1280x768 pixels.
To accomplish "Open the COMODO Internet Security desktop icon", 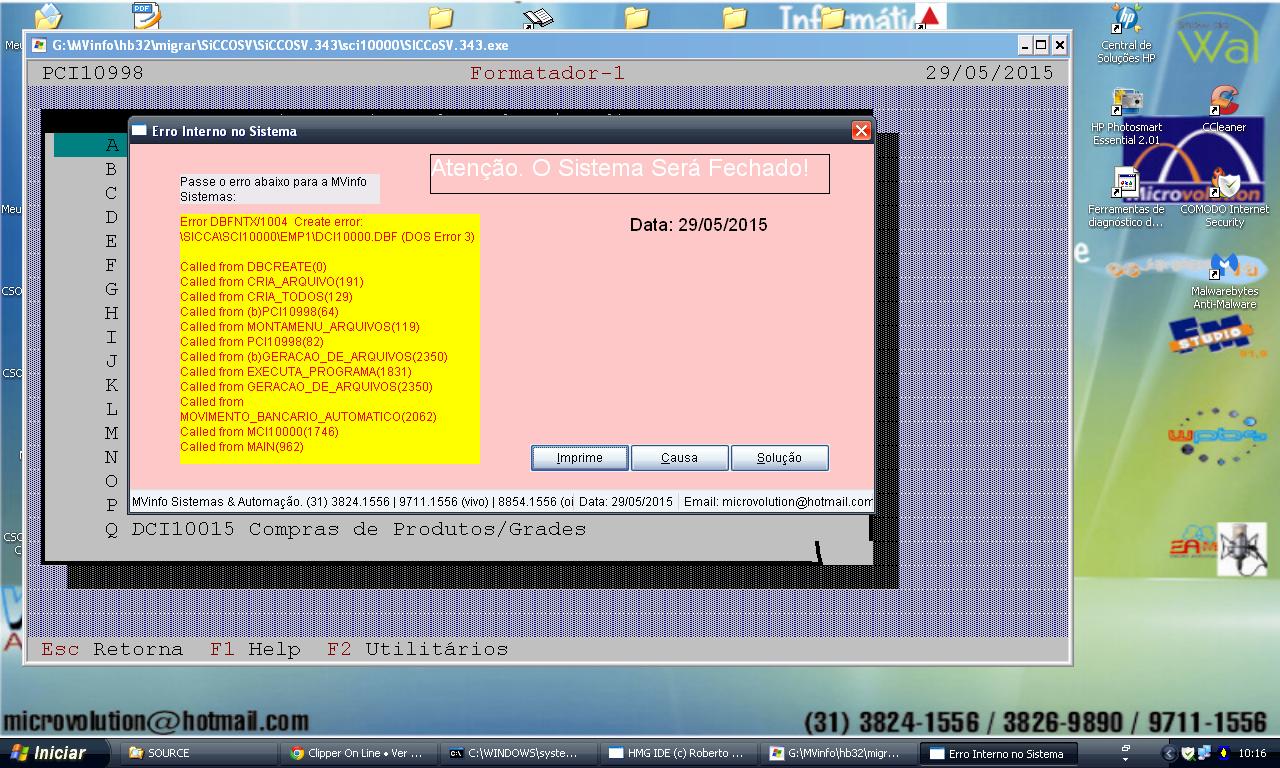I will (1224, 198).
